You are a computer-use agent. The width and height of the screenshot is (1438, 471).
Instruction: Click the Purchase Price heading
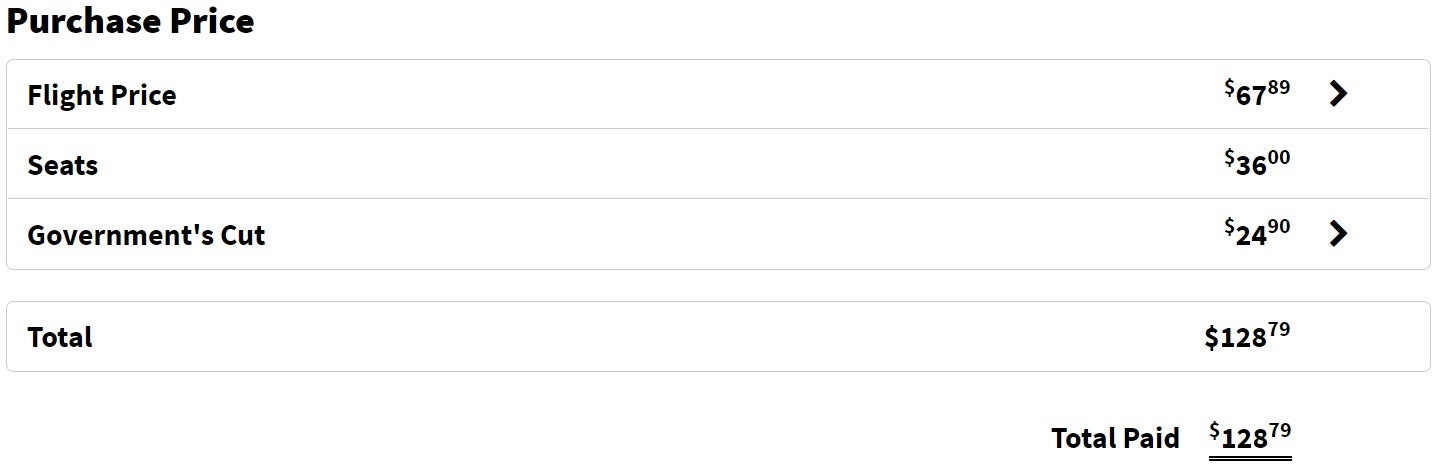tap(130, 21)
